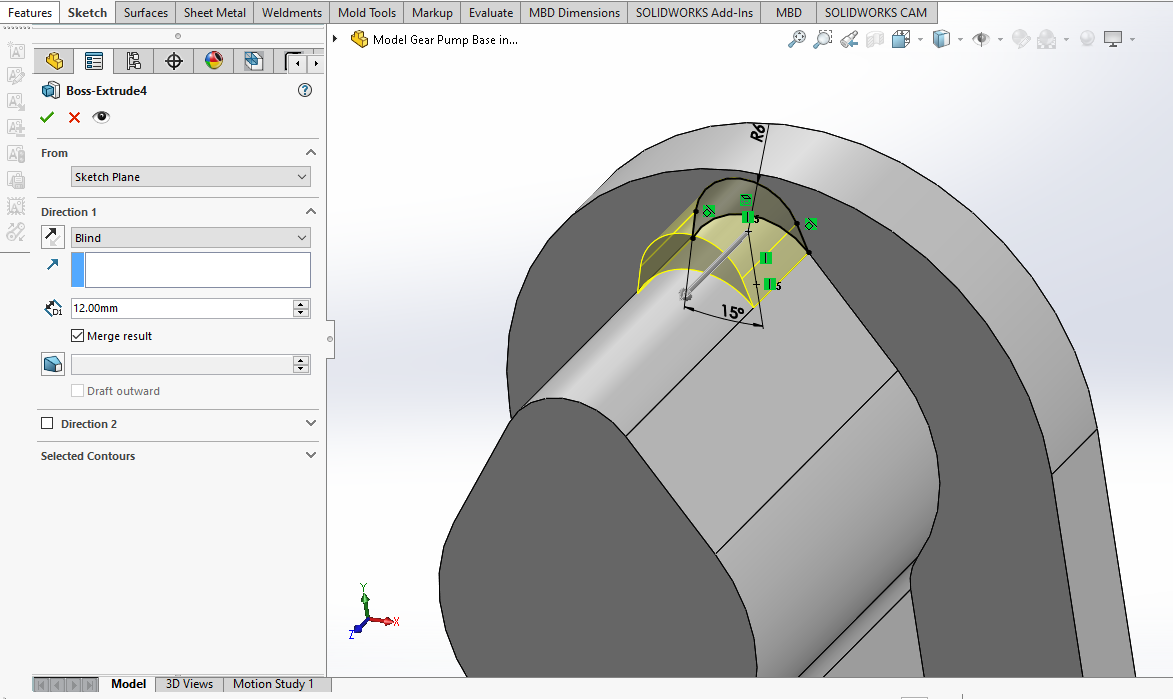Open the FeatureManager design tree tab
Image resolution: width=1173 pixels, height=699 pixels.
pyautogui.click(x=54, y=62)
